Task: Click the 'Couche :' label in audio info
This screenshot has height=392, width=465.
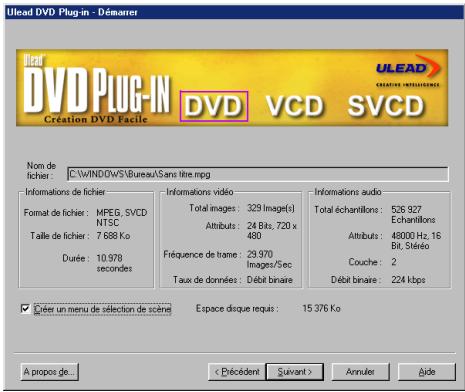Action: point(365,262)
